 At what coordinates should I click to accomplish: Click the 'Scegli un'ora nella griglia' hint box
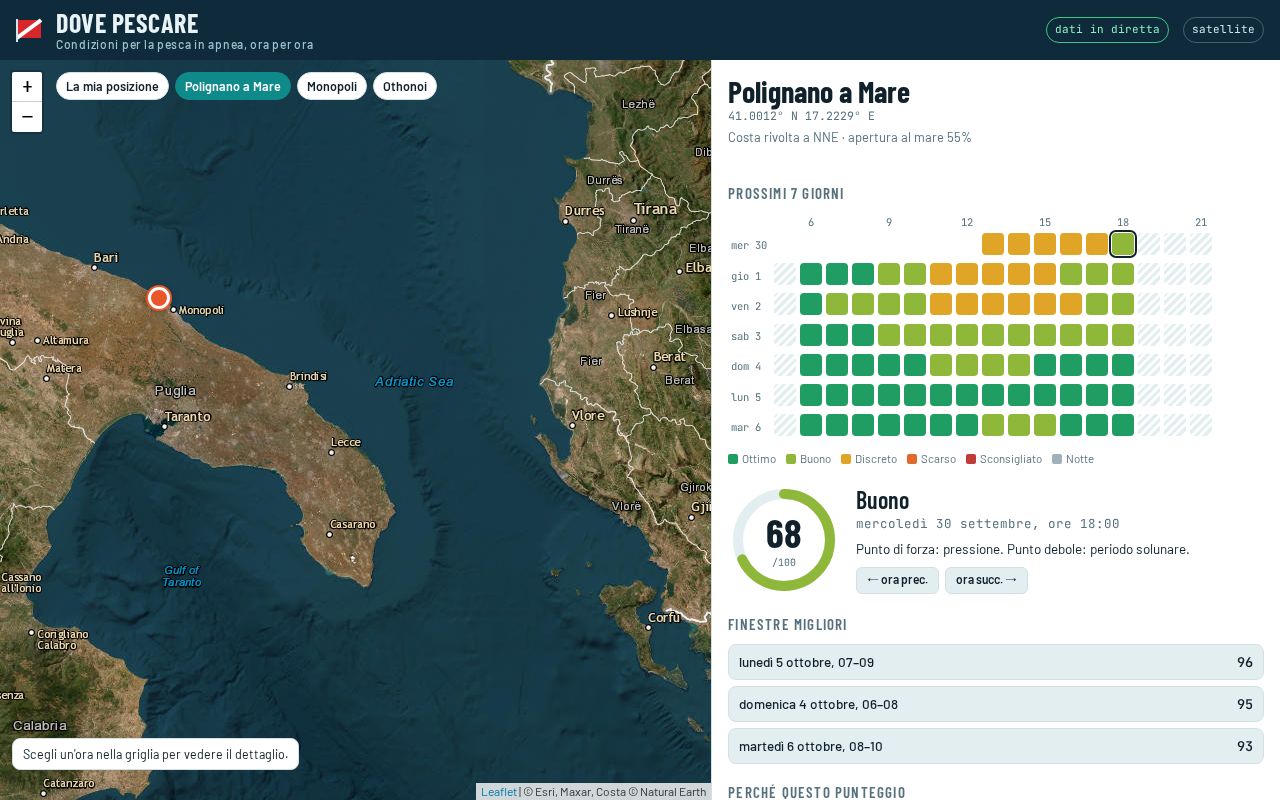(155, 754)
